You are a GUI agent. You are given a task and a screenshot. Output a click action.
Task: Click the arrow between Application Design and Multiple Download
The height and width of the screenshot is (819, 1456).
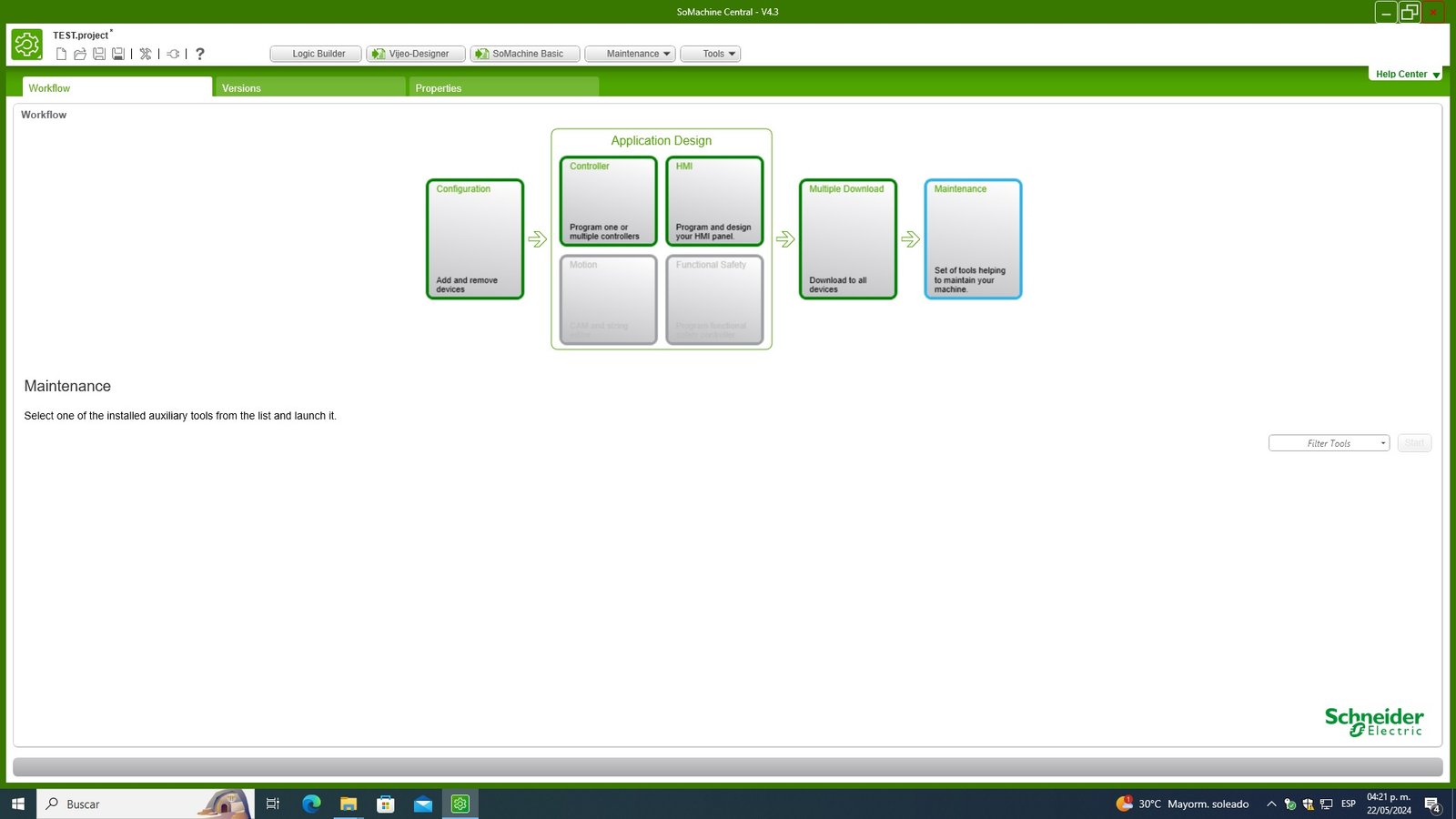pos(785,239)
